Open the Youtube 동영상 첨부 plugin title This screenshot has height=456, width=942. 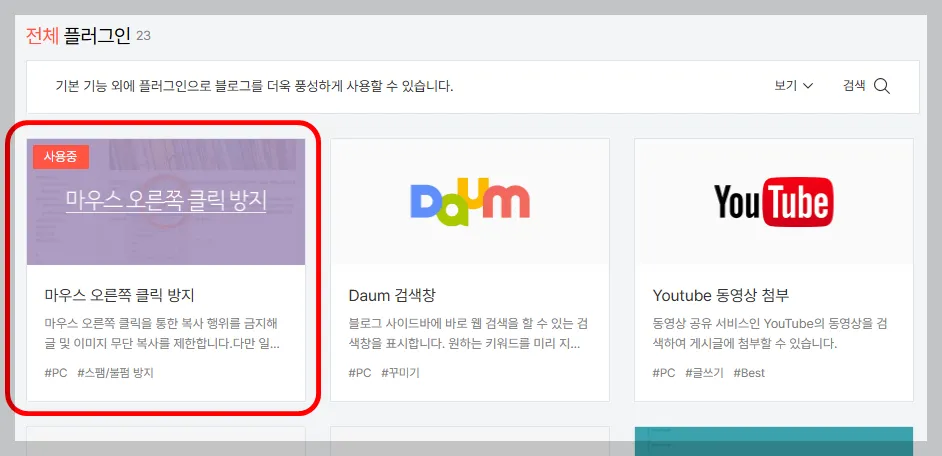point(721,296)
